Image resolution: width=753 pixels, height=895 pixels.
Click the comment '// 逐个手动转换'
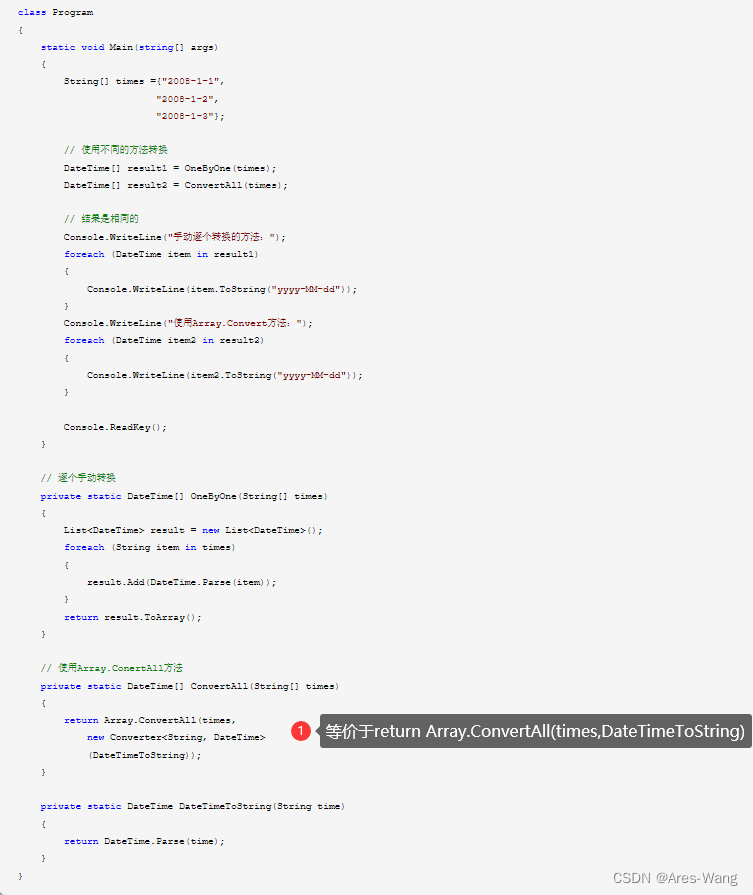[78, 478]
